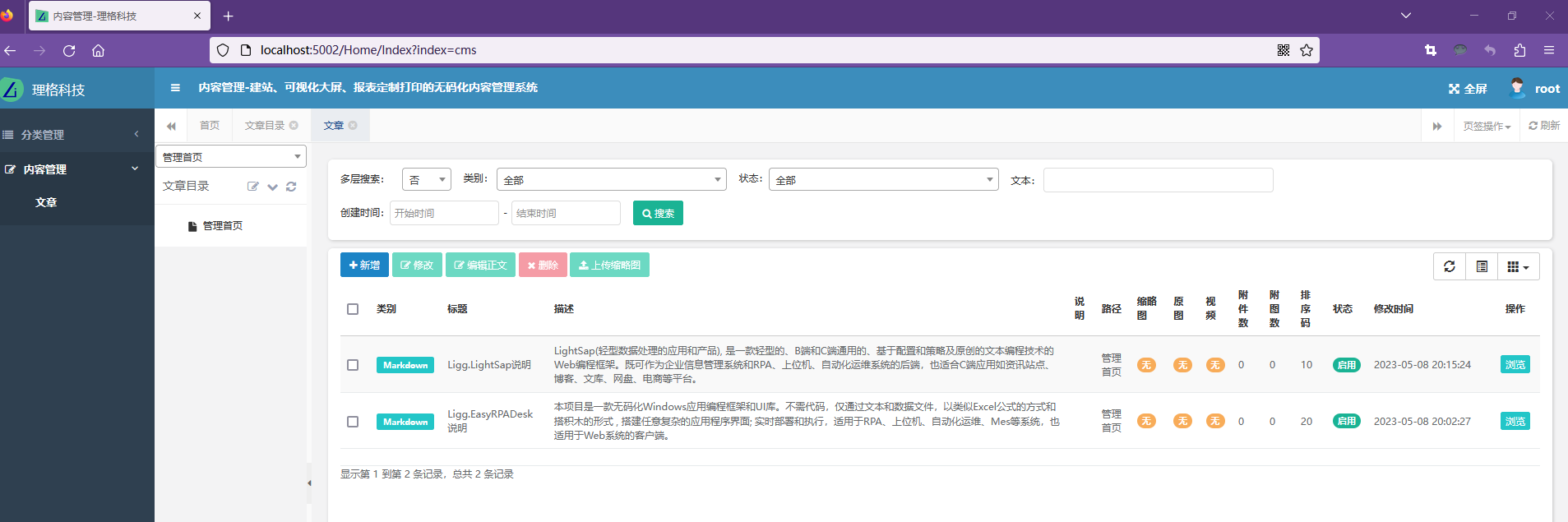This screenshot has height=522, width=1568.
Task: Check the select-all checkbox in table header
Action: tap(353, 309)
